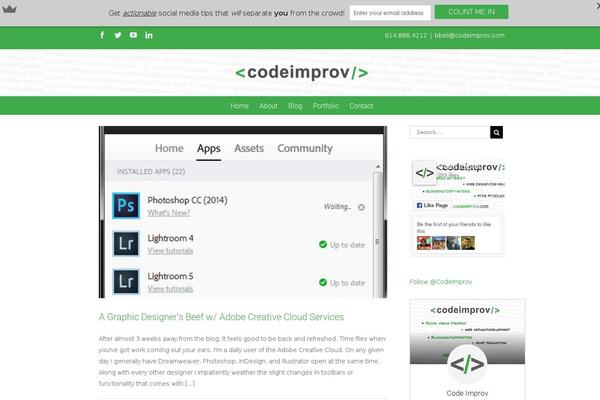Open the Home navigation menu item
This screenshot has height=400, width=600.
click(240, 106)
